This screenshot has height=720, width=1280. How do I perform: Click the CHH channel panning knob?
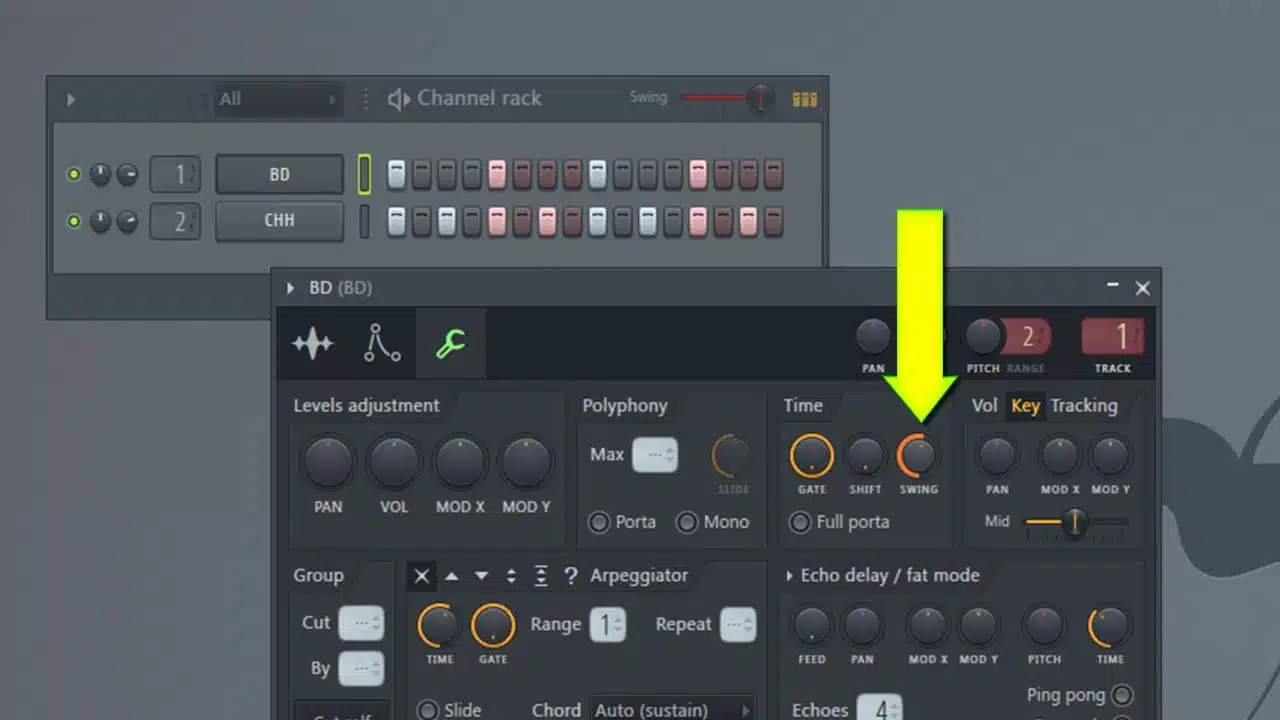pyautogui.click(x=100, y=221)
